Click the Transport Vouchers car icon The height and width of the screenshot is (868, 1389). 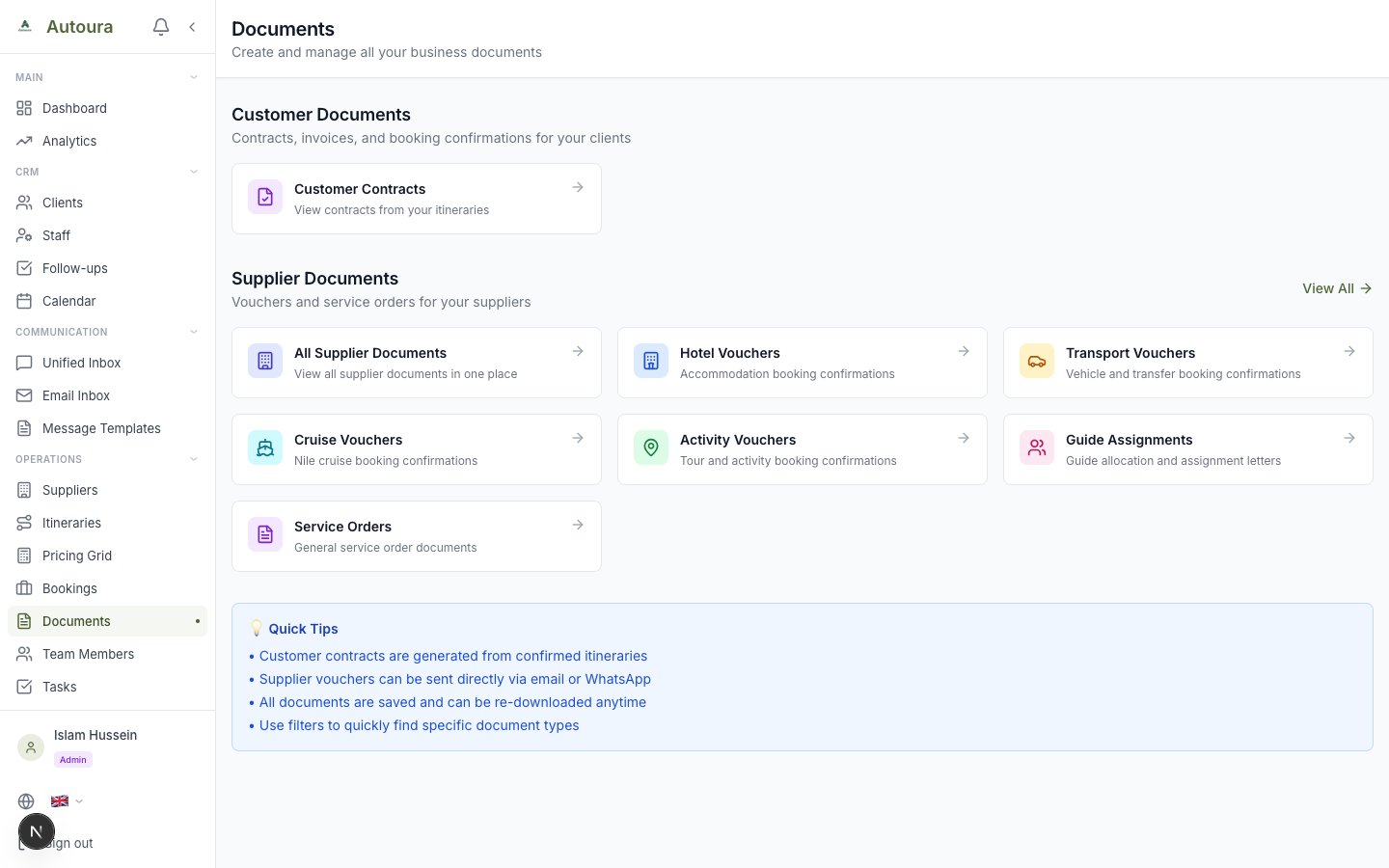coord(1037,361)
